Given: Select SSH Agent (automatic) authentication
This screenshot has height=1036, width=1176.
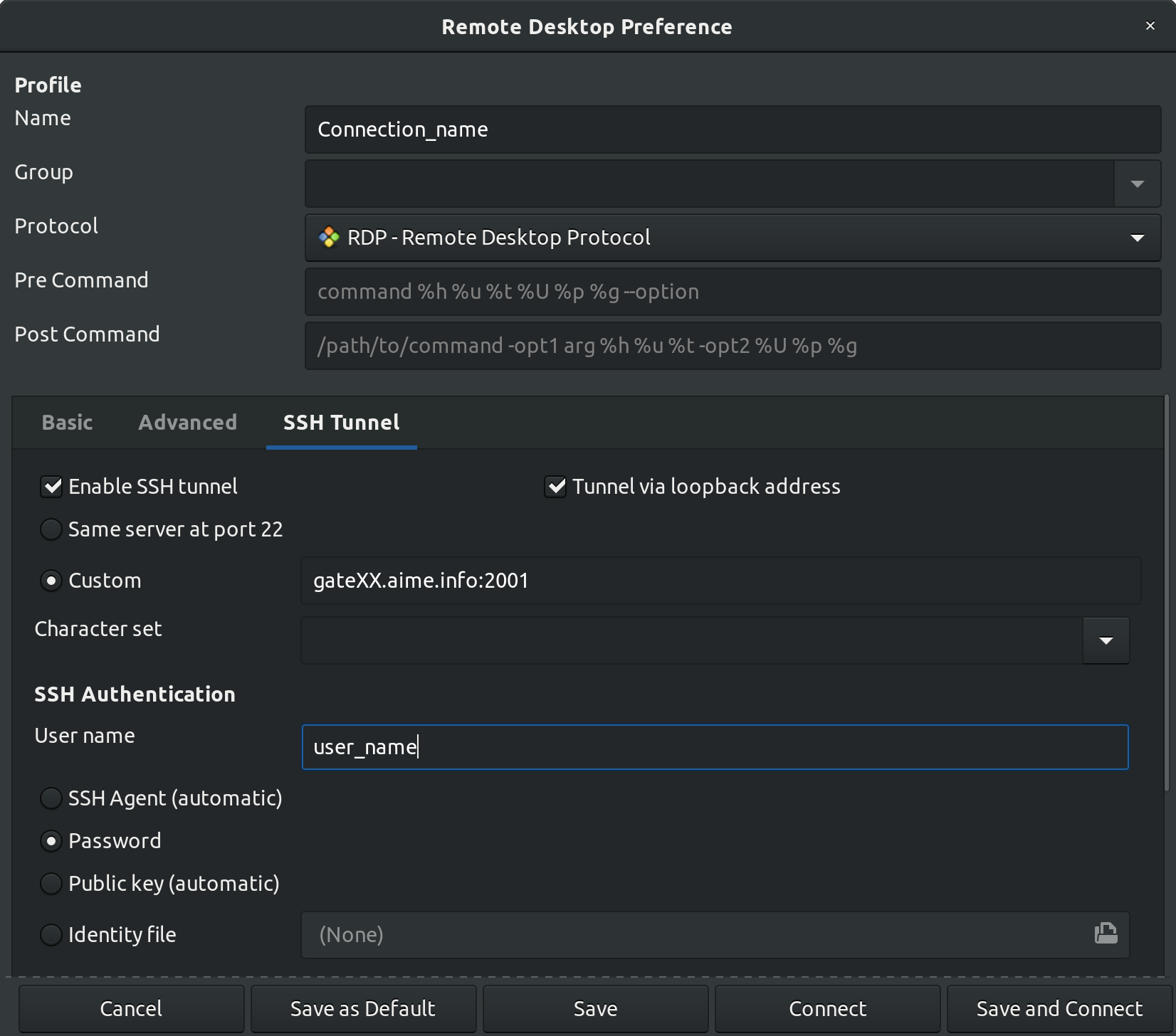Looking at the screenshot, I should point(51,798).
